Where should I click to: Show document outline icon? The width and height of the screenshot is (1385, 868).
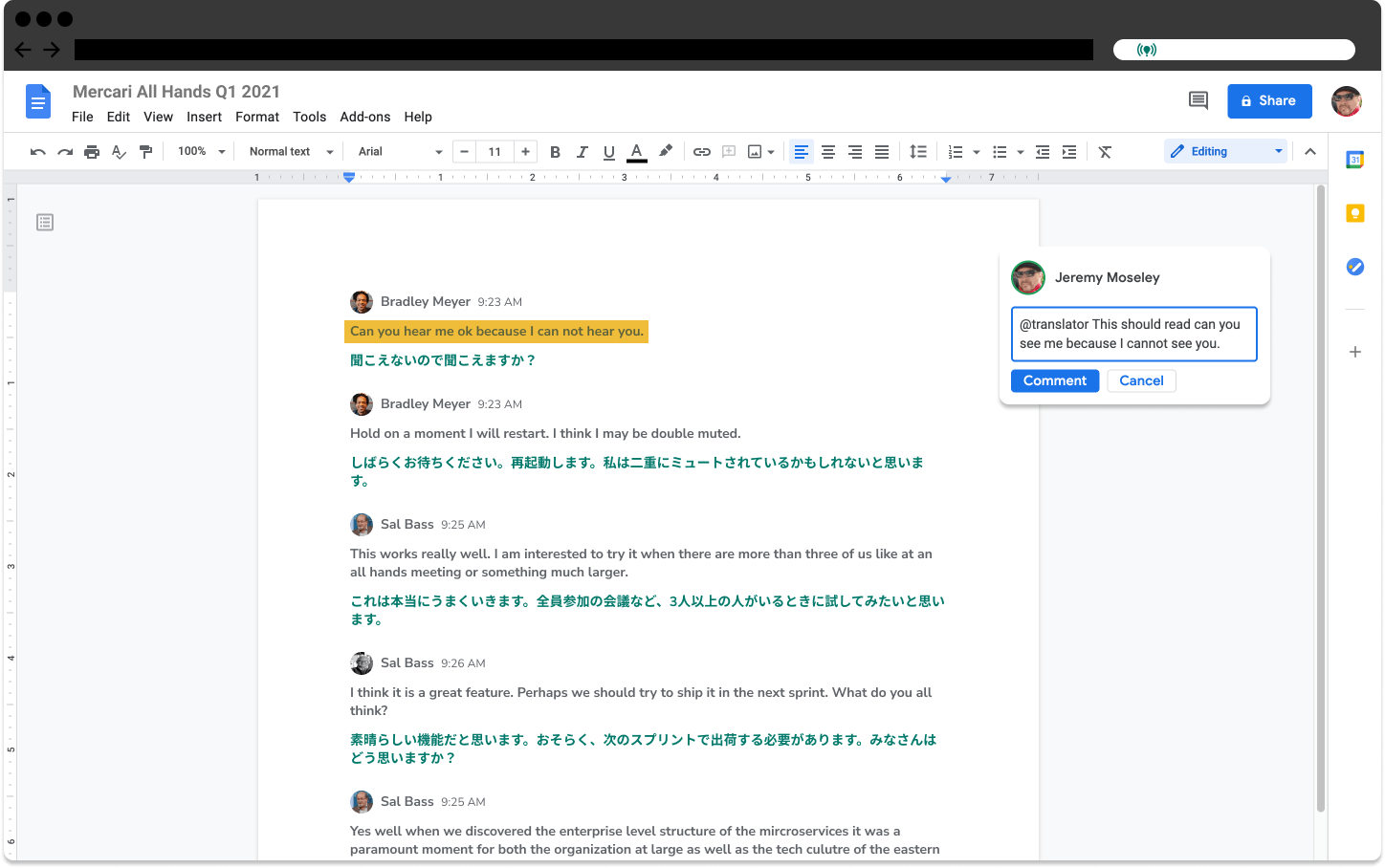[45, 223]
